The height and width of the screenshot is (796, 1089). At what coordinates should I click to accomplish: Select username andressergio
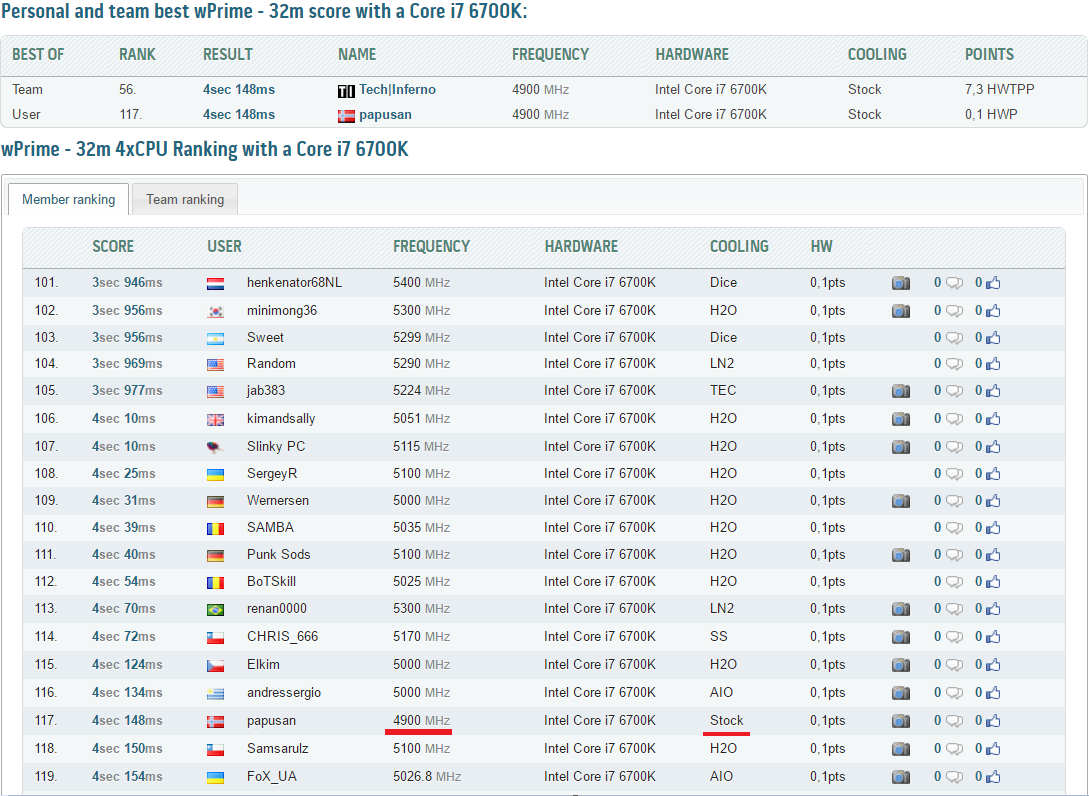284,693
